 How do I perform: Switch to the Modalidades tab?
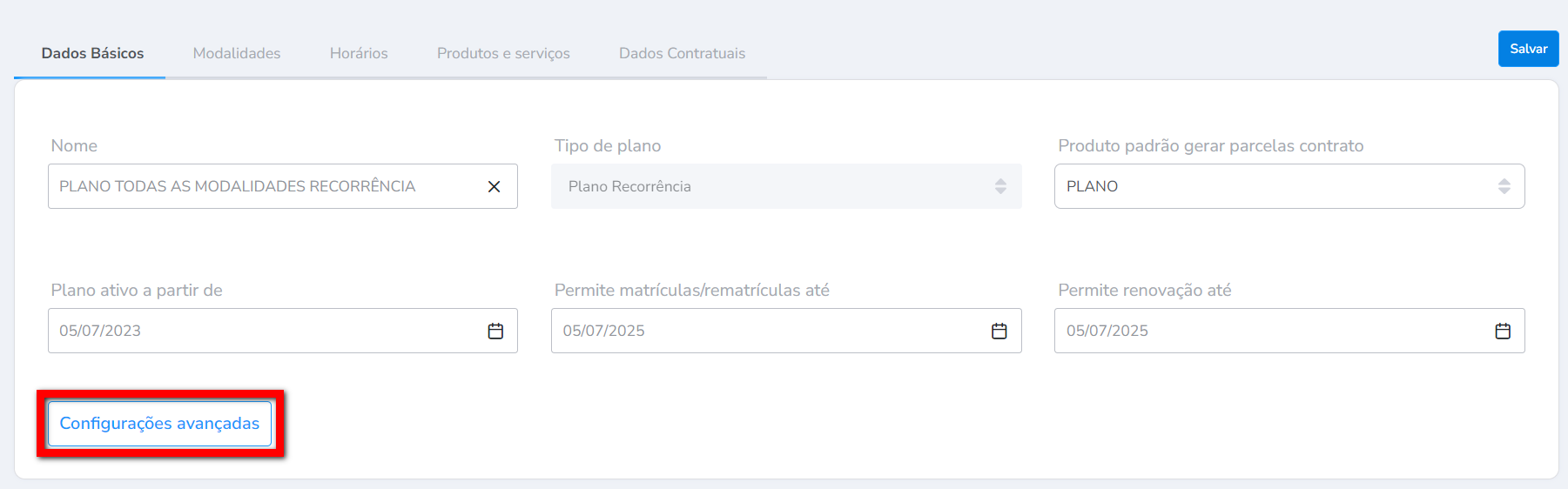237,53
